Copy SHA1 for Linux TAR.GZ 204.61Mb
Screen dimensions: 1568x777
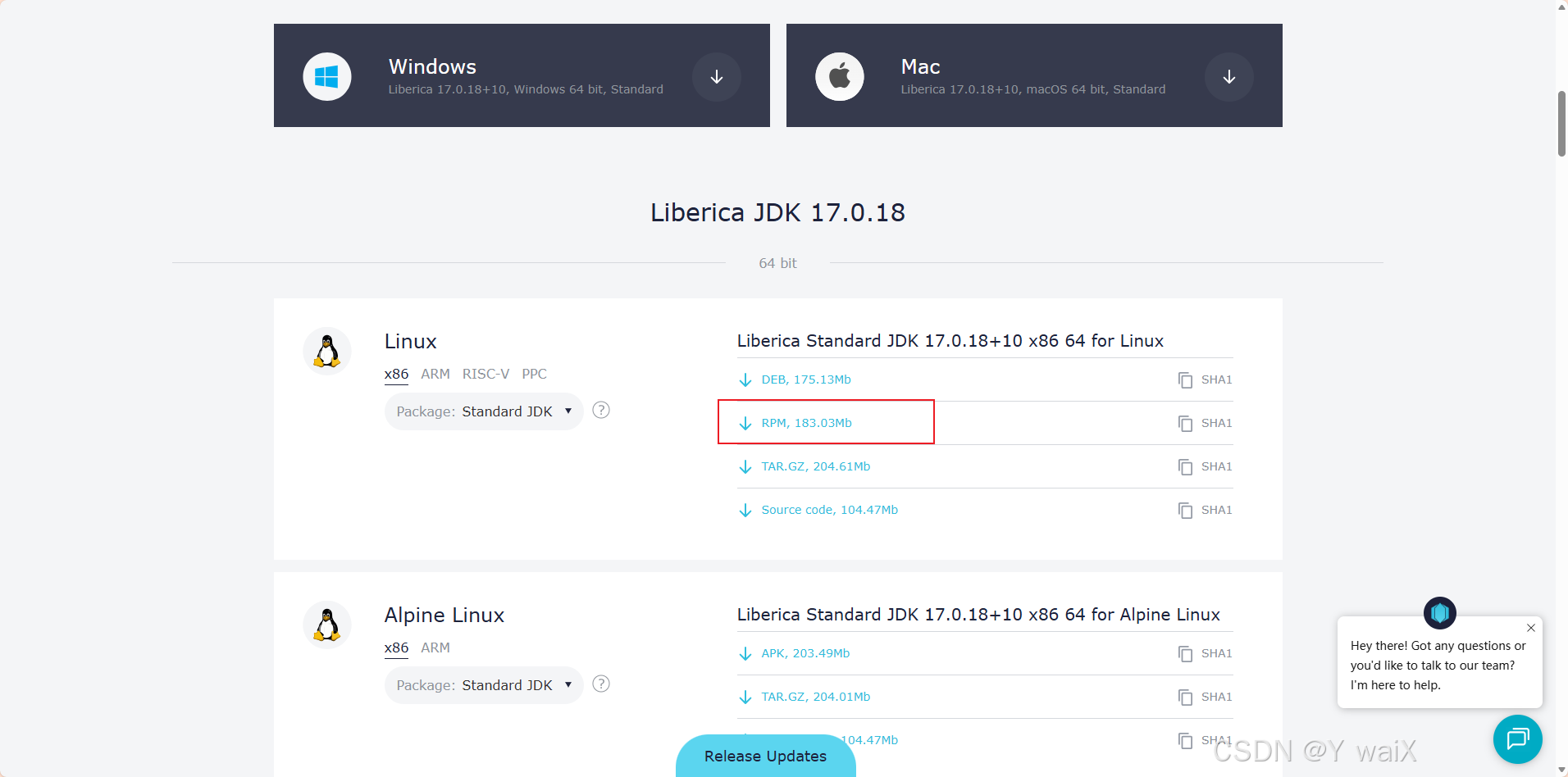coord(1205,466)
